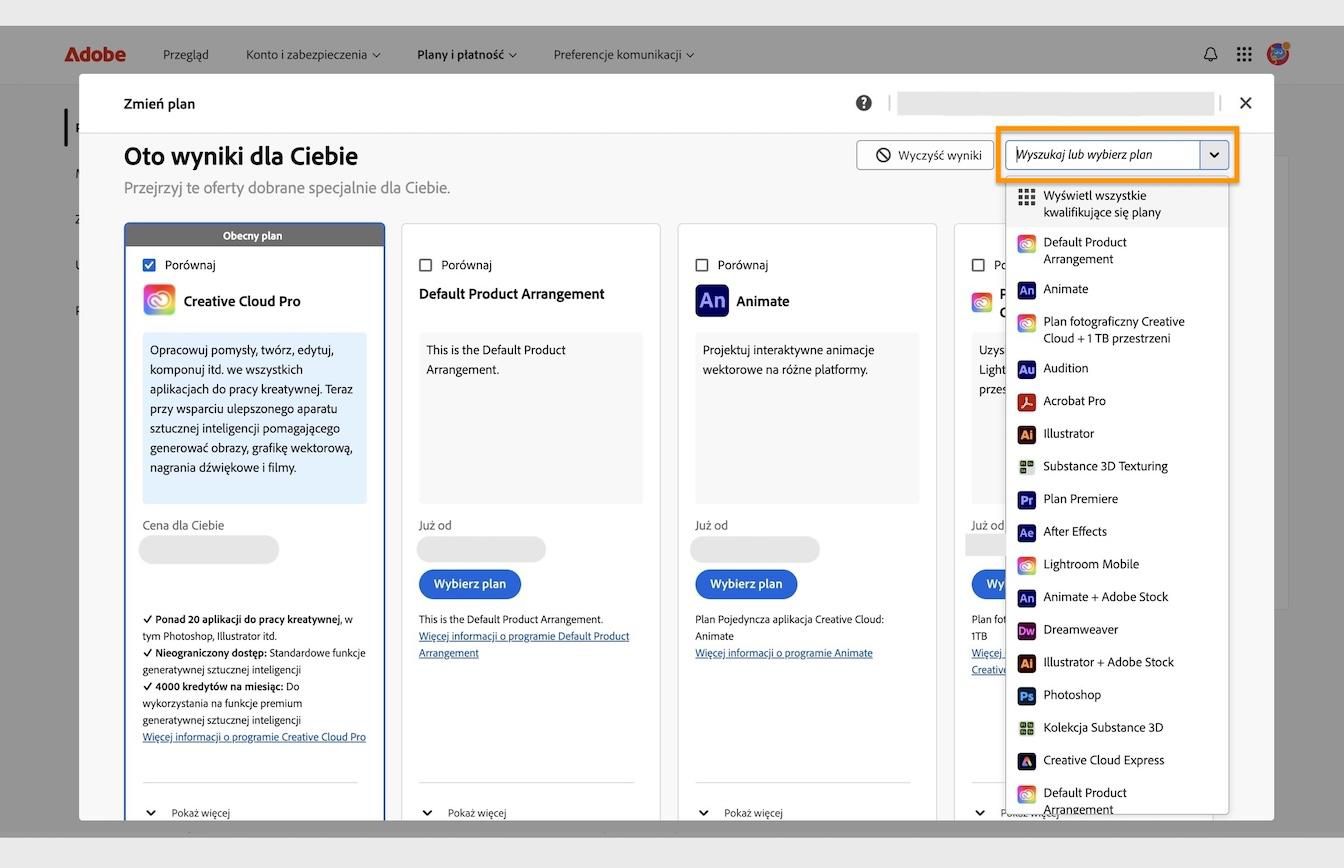Open the notifications bell
Viewport: 1344px width, 868px height.
point(1210,54)
